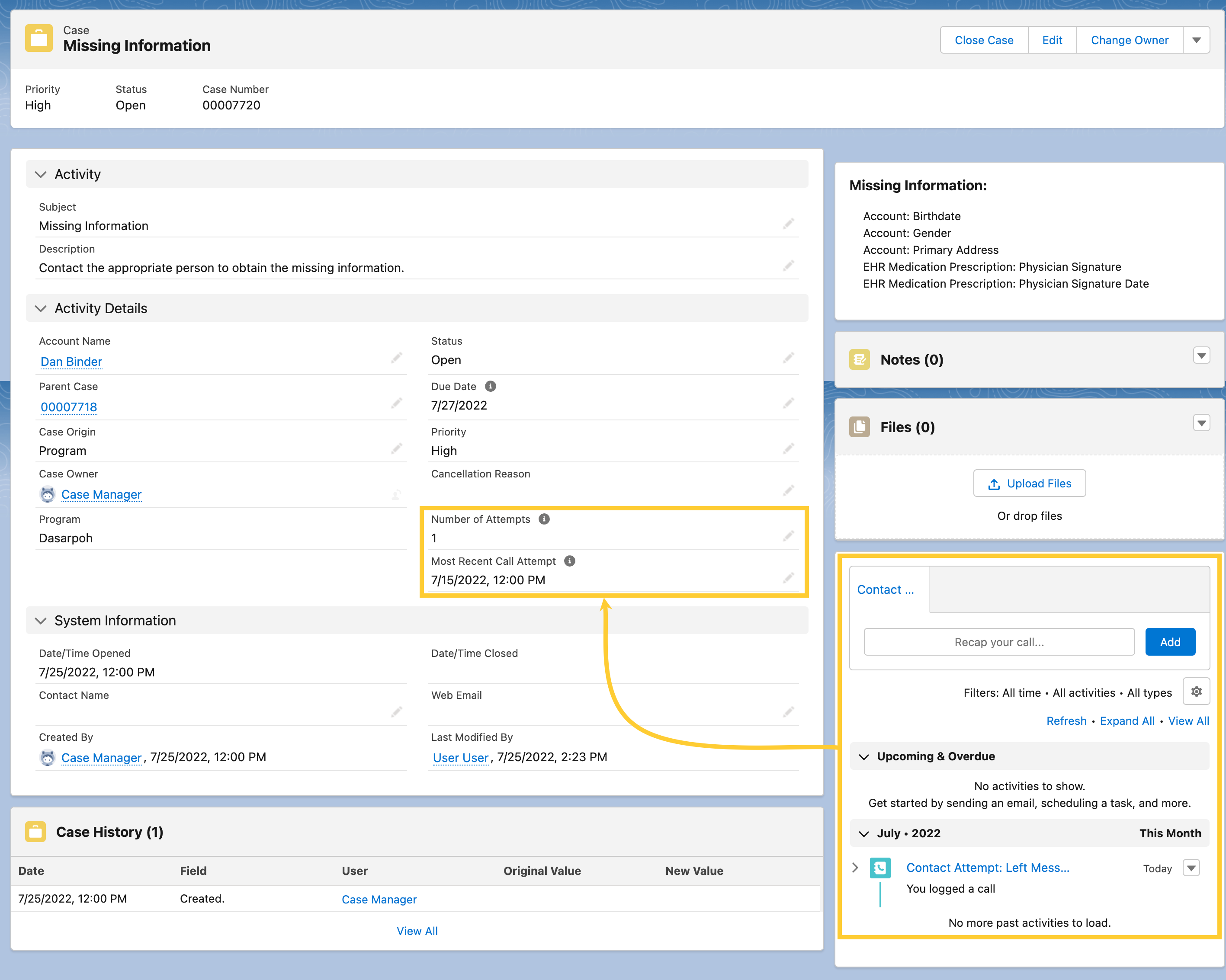Viewport: 1226px width, 980px height.
Task: Open Case Manager link in Case History
Action: coord(379,899)
